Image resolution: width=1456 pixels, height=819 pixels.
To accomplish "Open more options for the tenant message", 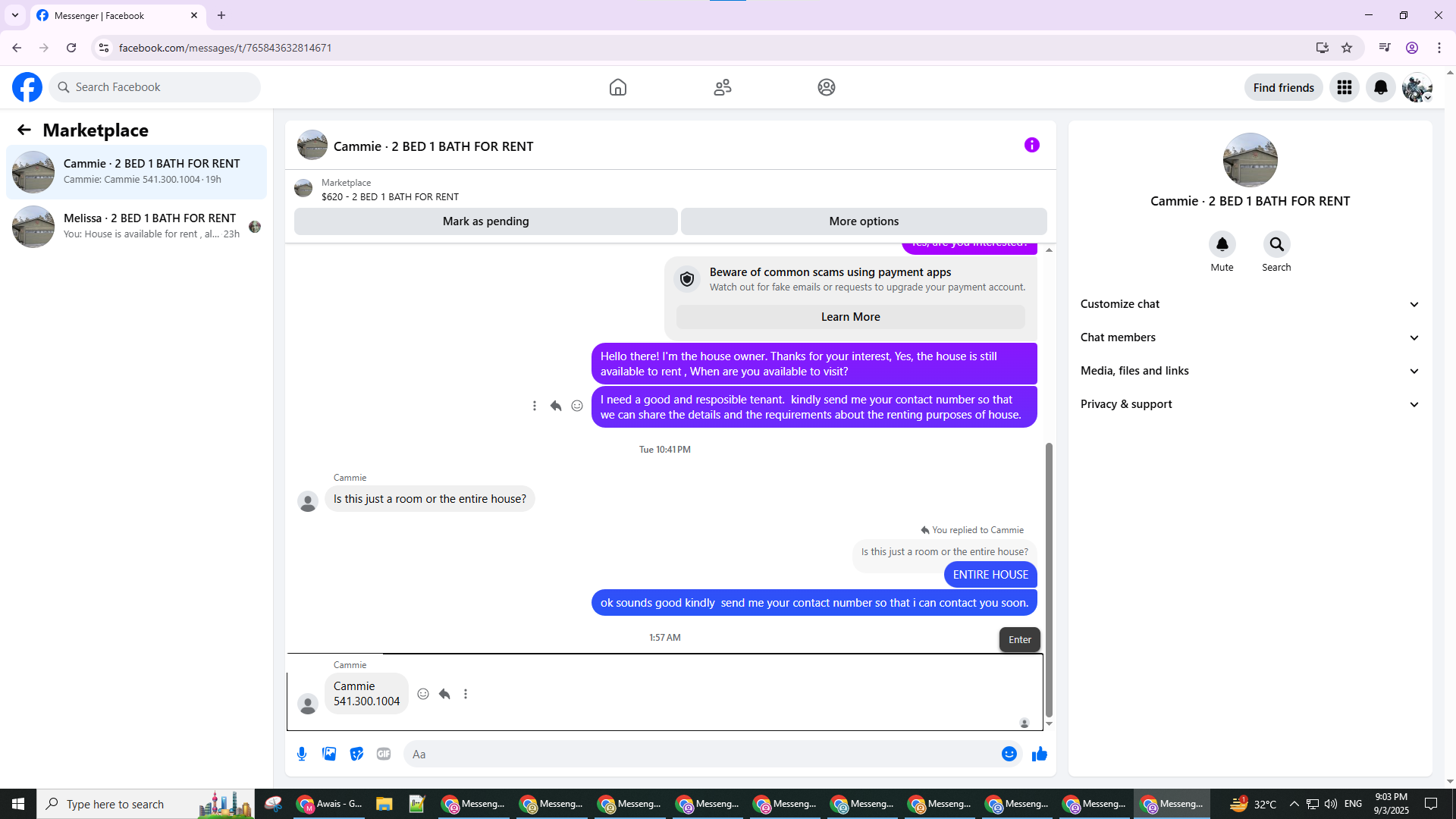I will pos(535,406).
